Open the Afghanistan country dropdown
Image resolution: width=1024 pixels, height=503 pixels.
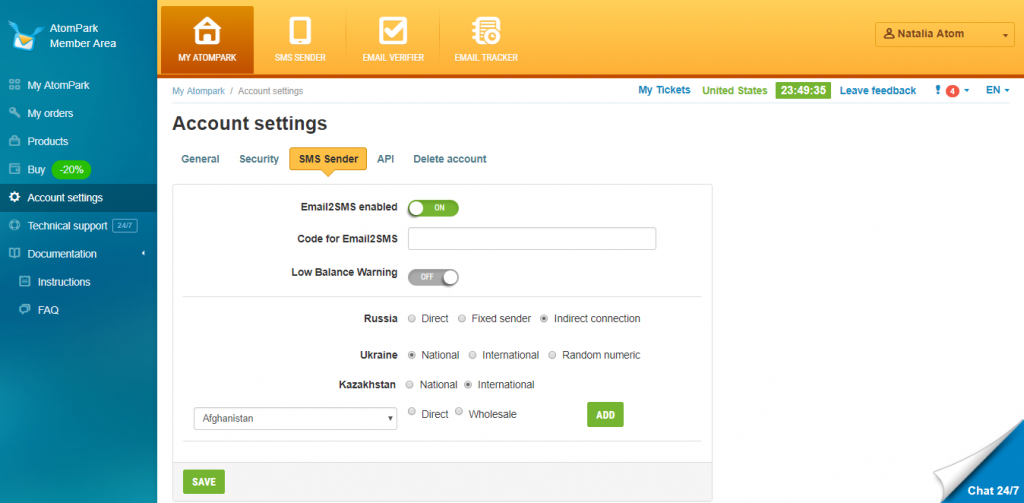pos(295,418)
